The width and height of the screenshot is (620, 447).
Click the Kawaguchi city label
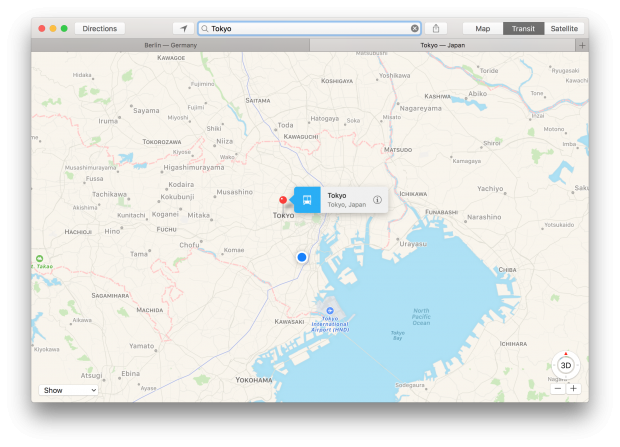coord(301,137)
